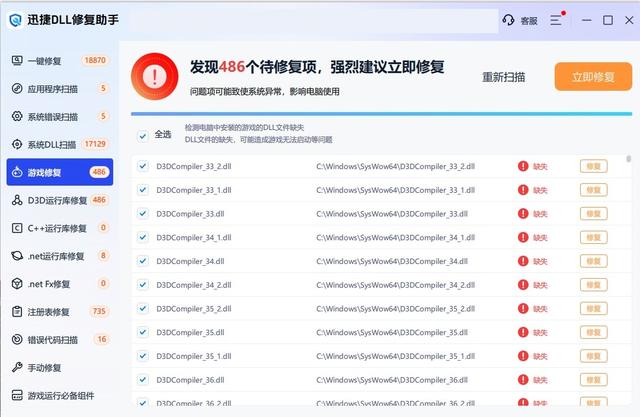Click the big red warning alert icon
The image size is (640, 417).
point(155,76)
